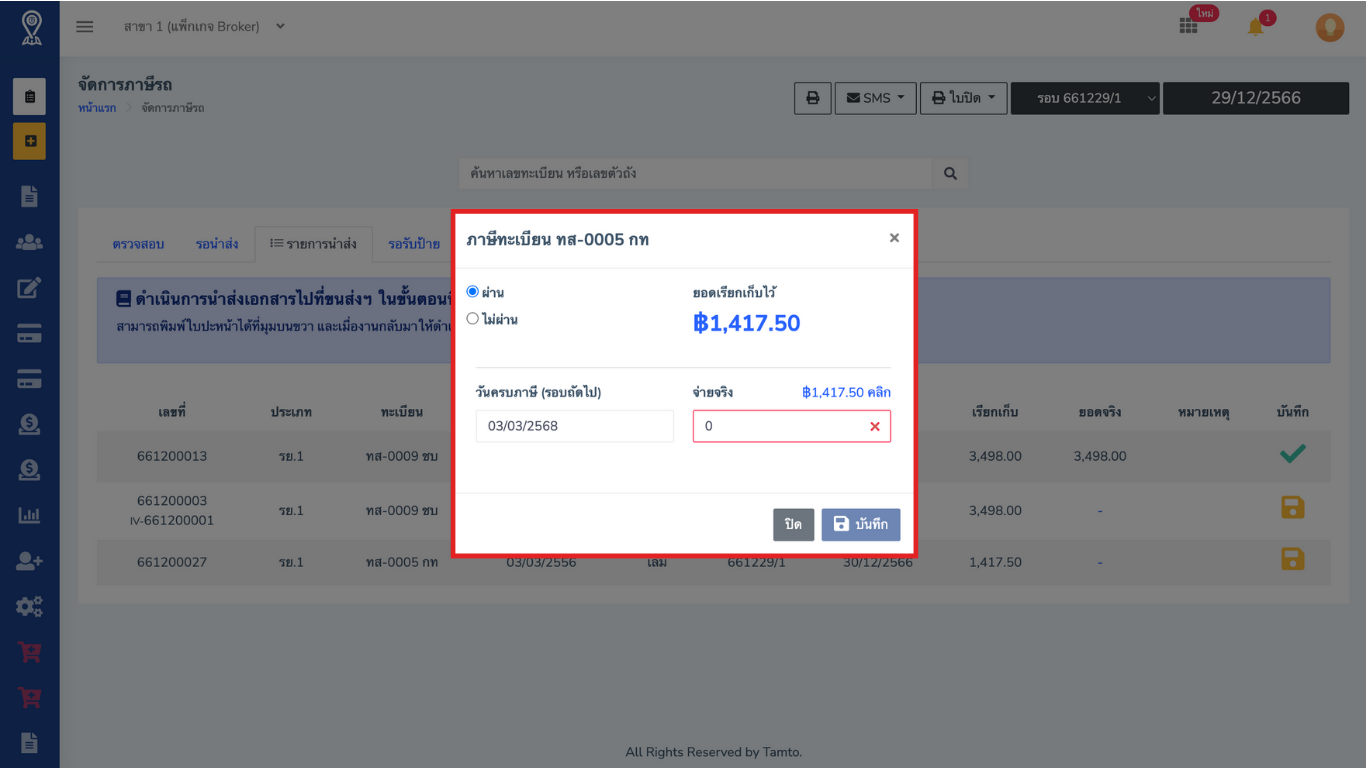The image size is (1366, 768).
Task: Click the 1,417.50 amount in the table
Action: 995,562
